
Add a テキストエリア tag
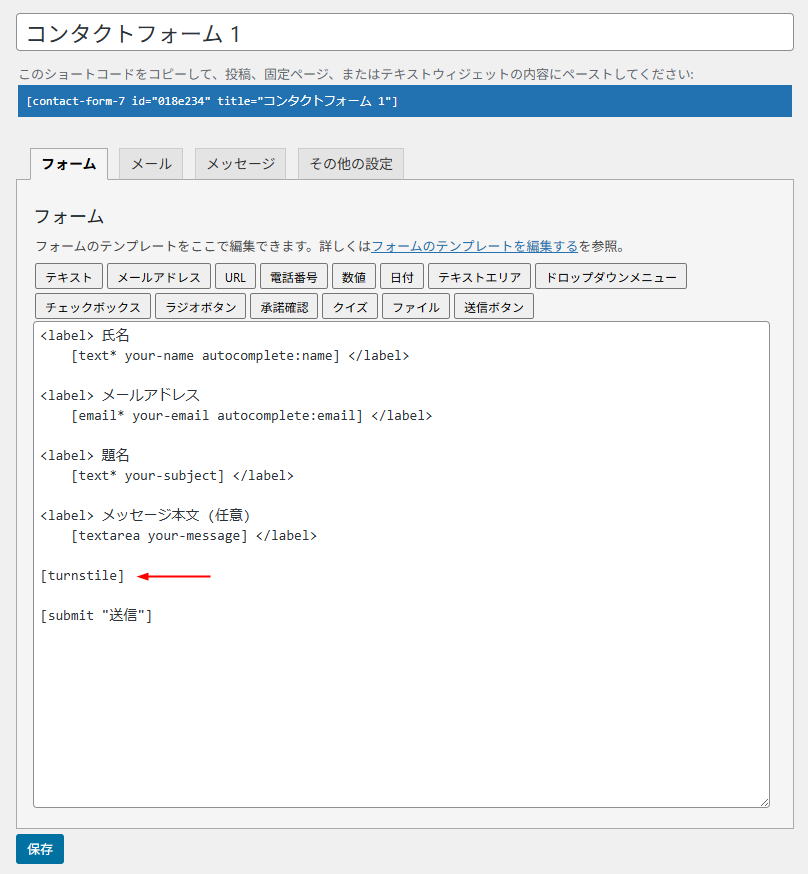coord(479,276)
